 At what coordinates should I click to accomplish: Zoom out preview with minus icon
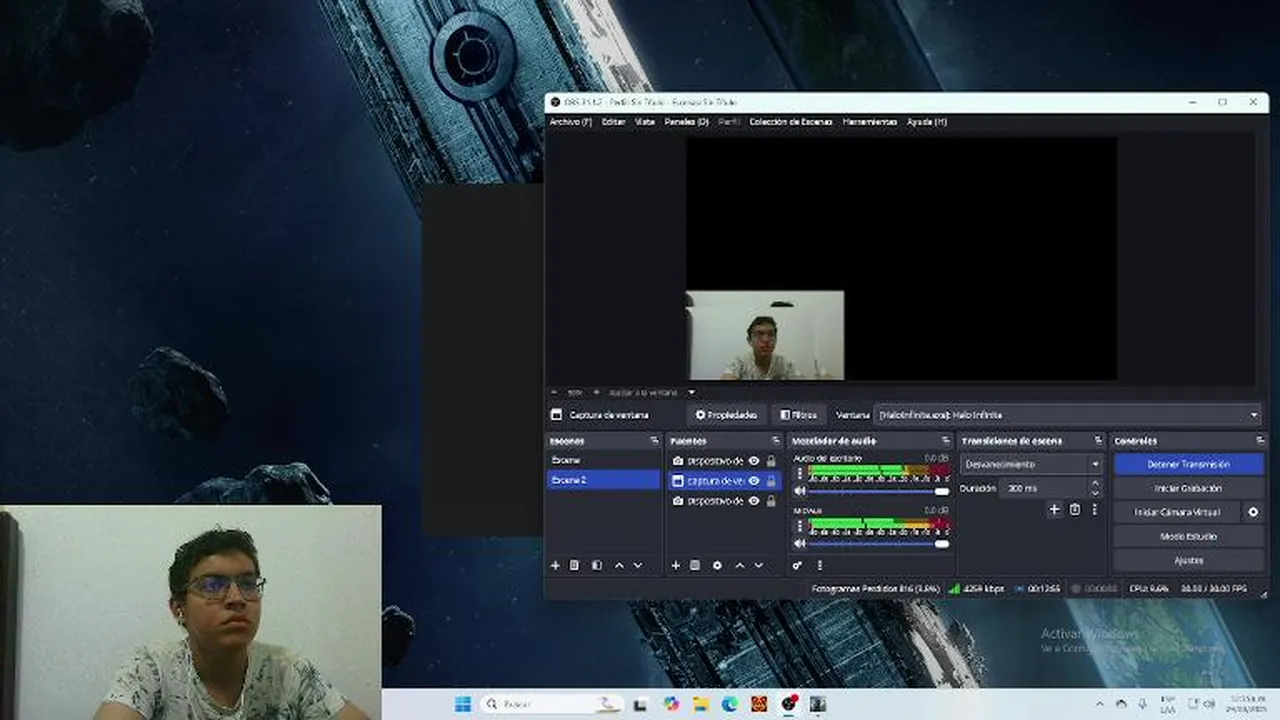[555, 392]
